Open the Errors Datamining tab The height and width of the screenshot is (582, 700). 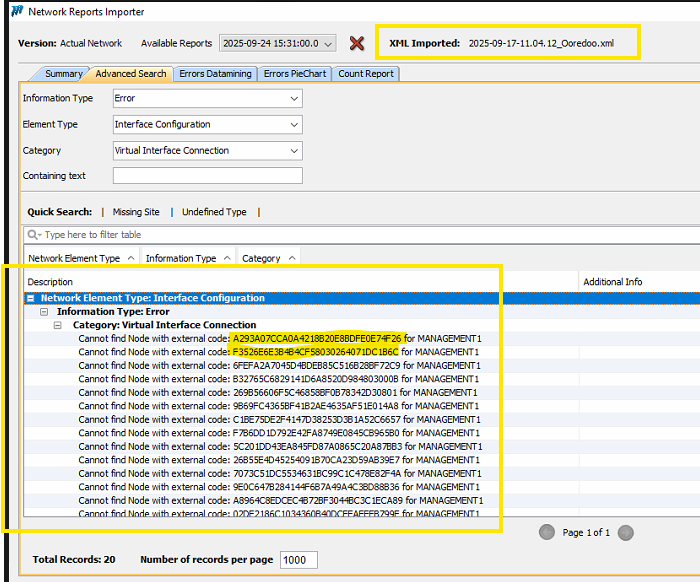tap(215, 74)
